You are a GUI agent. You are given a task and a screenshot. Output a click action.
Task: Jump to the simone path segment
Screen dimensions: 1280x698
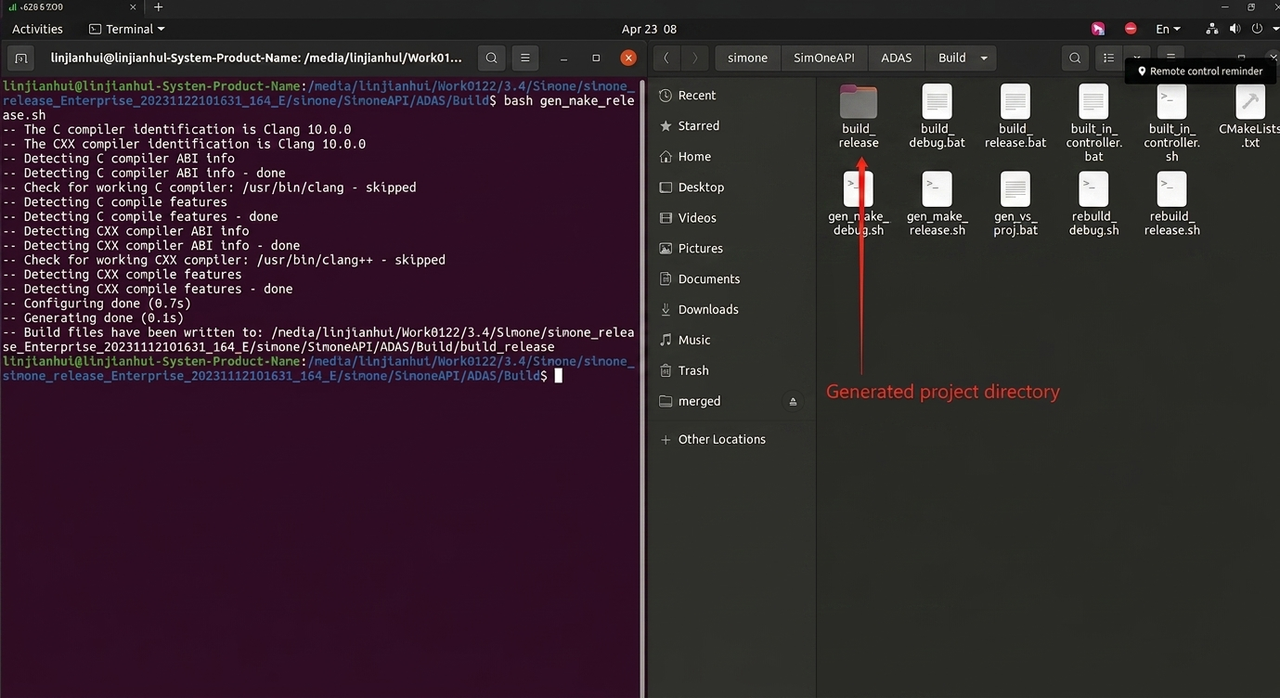[747, 58]
